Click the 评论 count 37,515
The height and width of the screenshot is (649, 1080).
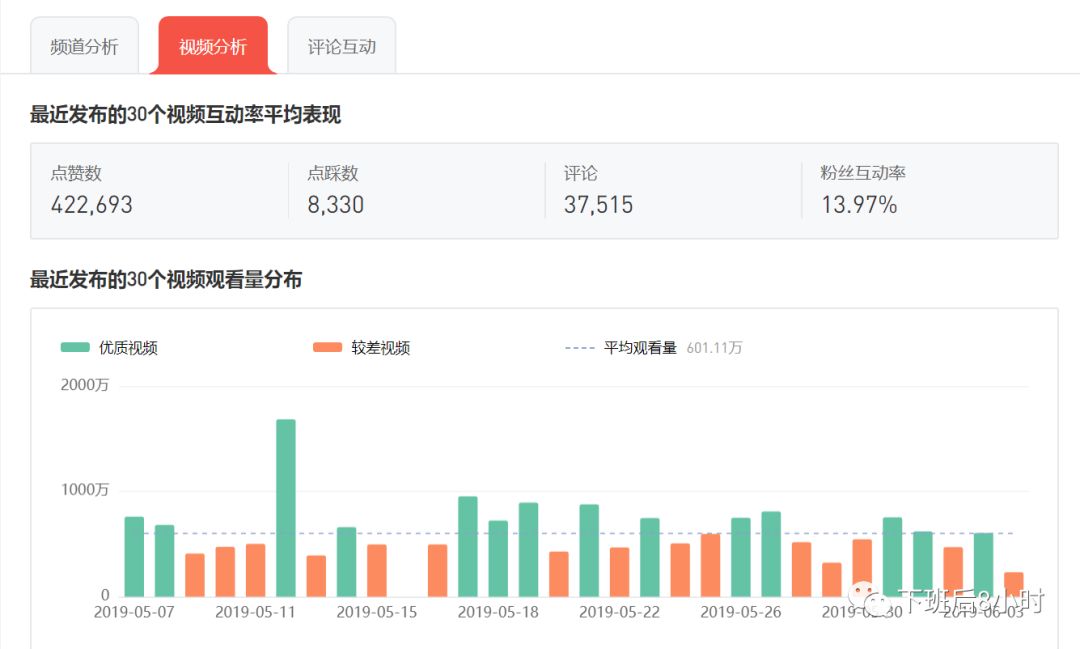(598, 204)
